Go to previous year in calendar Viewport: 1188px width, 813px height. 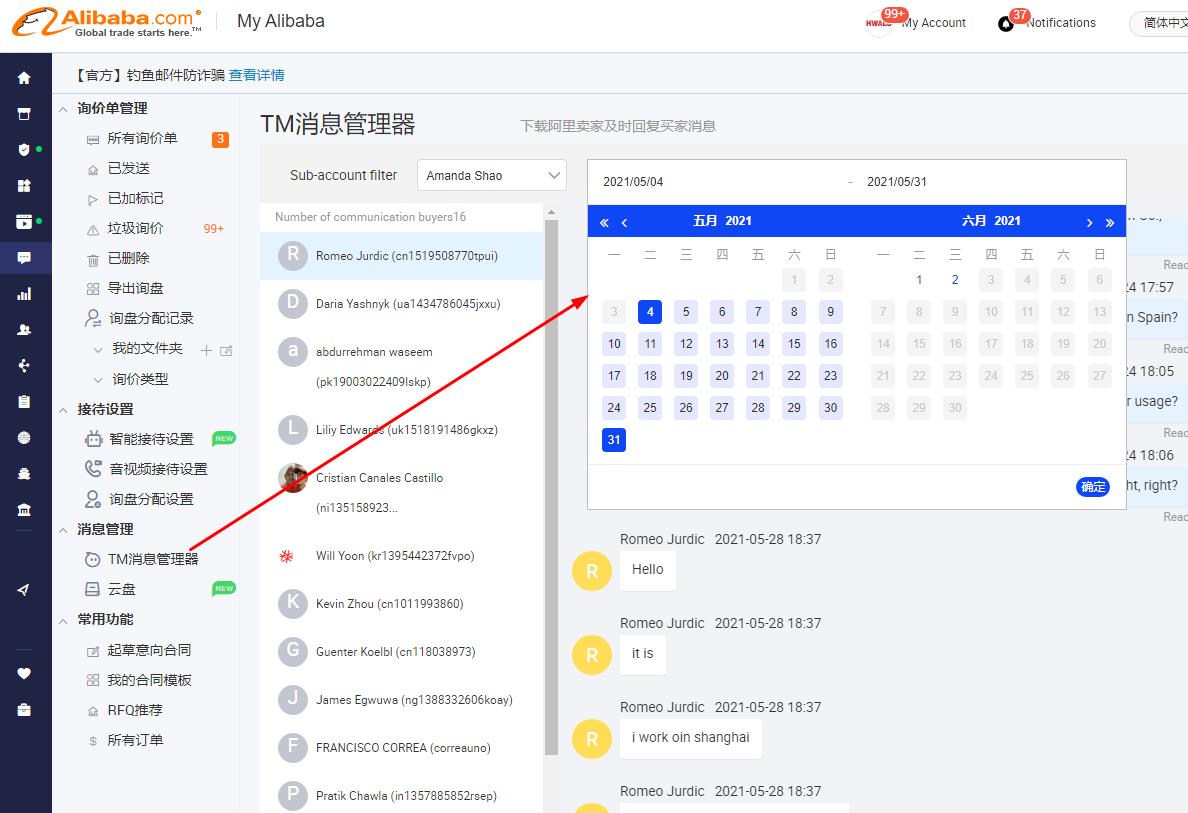(x=604, y=222)
